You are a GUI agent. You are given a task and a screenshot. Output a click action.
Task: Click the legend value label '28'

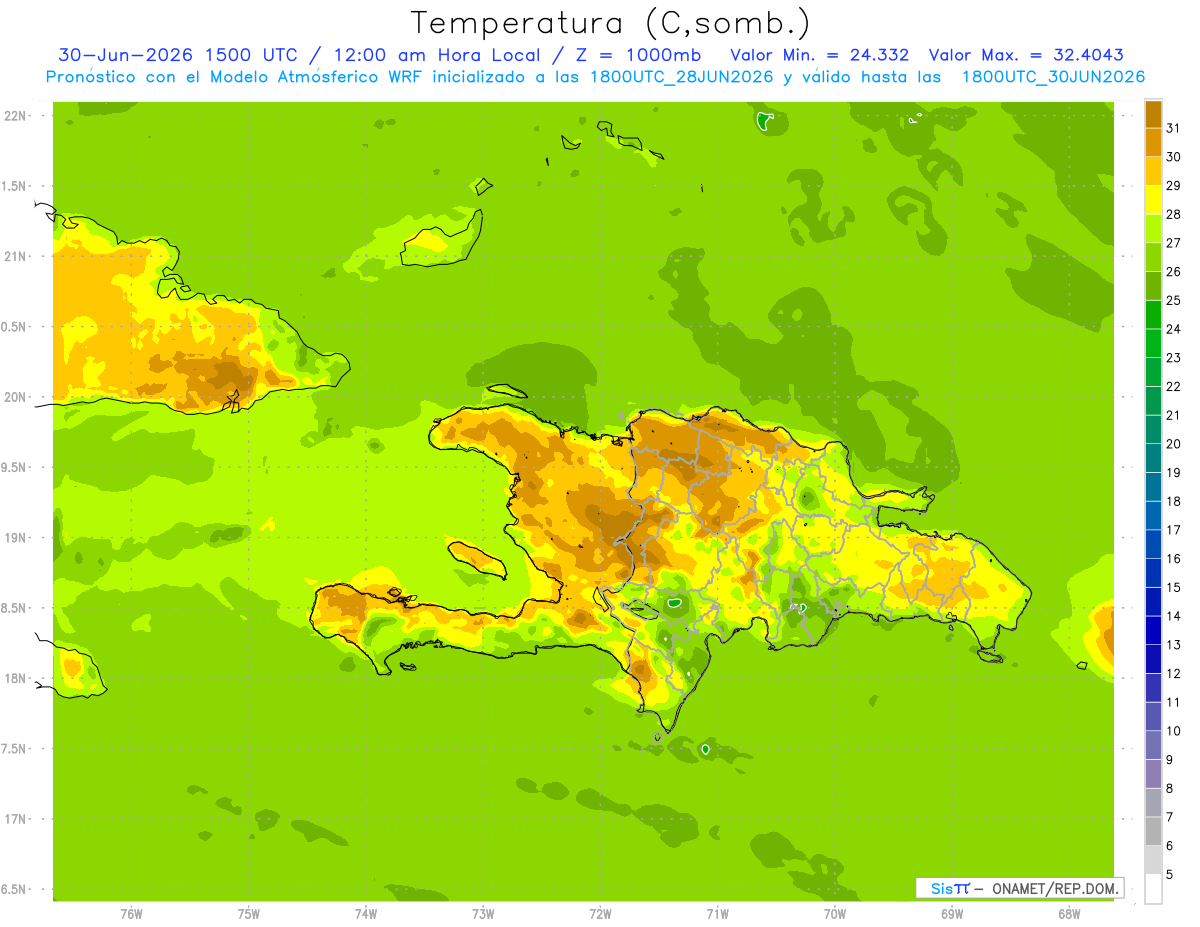point(1174,215)
